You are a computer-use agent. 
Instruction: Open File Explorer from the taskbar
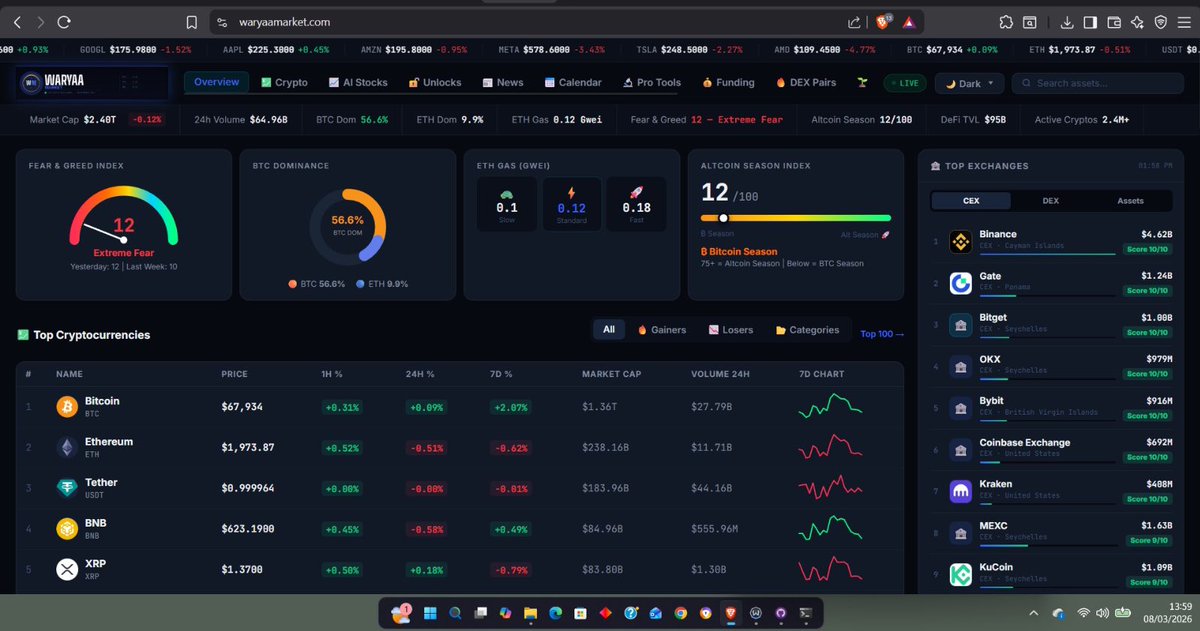click(530, 613)
